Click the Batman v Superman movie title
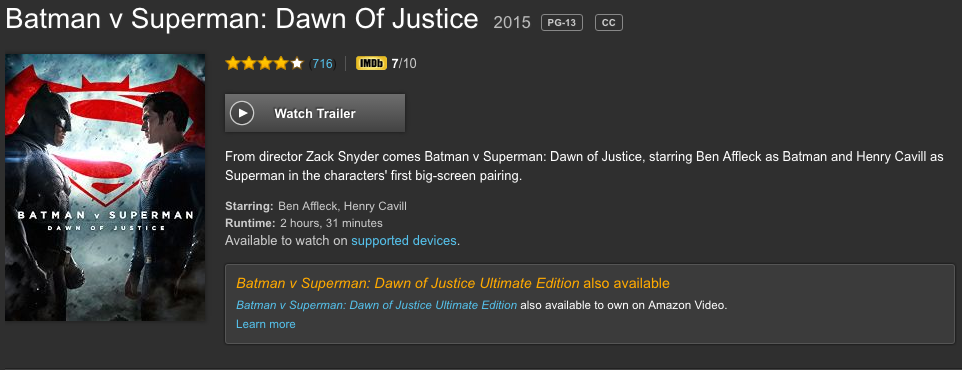Image resolution: width=962 pixels, height=370 pixels. [x=242, y=19]
